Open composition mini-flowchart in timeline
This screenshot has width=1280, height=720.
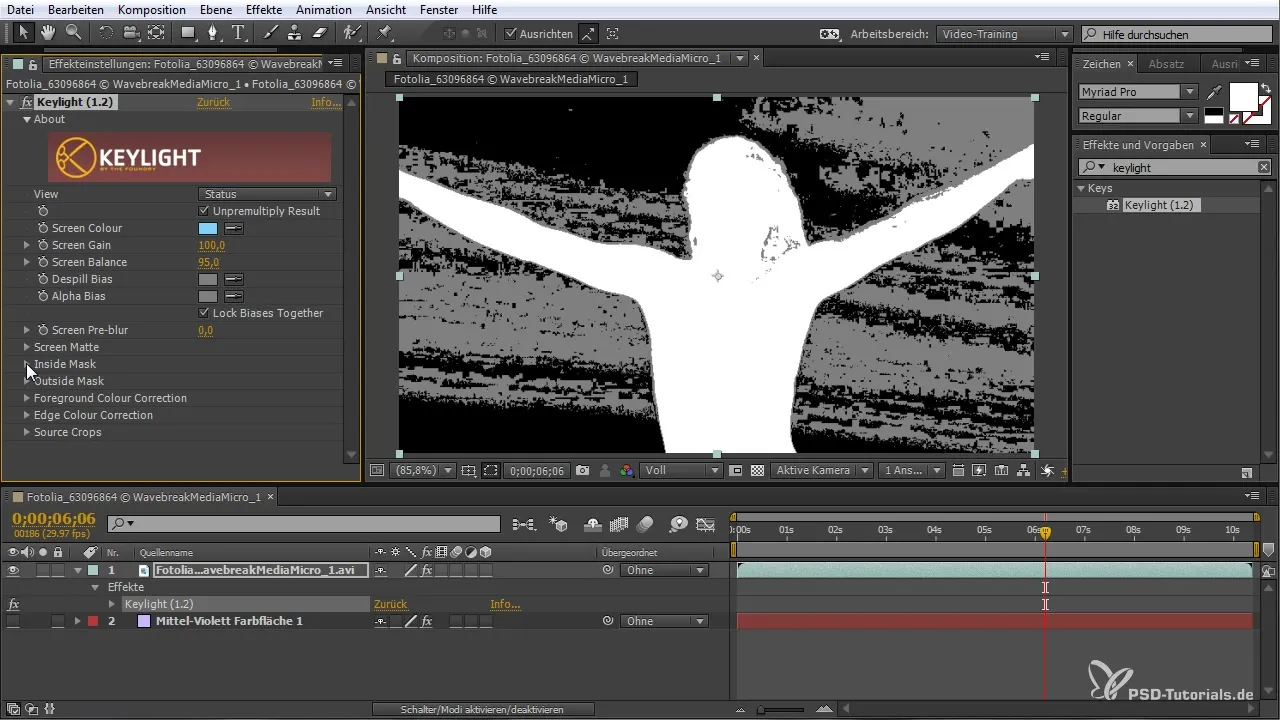point(523,523)
